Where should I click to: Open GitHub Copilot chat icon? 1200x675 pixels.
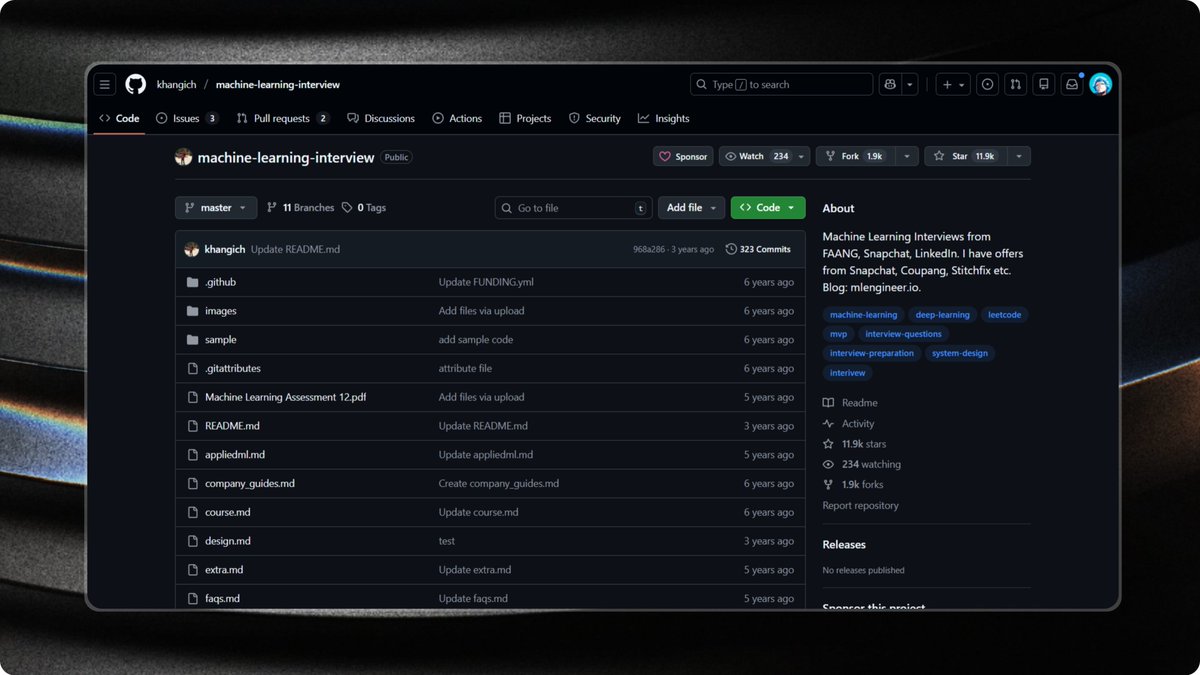pyautogui.click(x=889, y=85)
